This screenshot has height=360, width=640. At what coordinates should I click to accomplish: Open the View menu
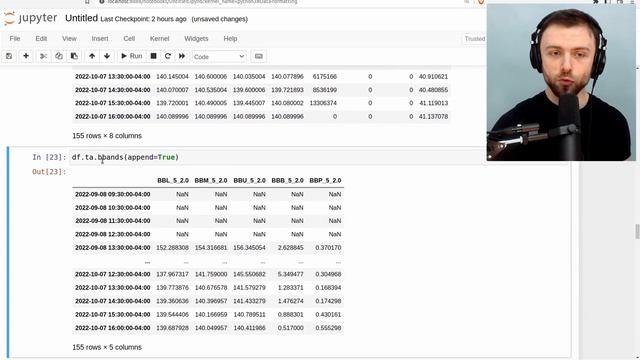(69, 38)
